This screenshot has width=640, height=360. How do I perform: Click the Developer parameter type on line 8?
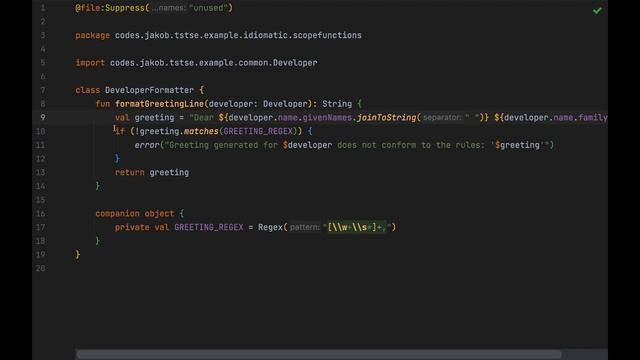tap(284, 104)
